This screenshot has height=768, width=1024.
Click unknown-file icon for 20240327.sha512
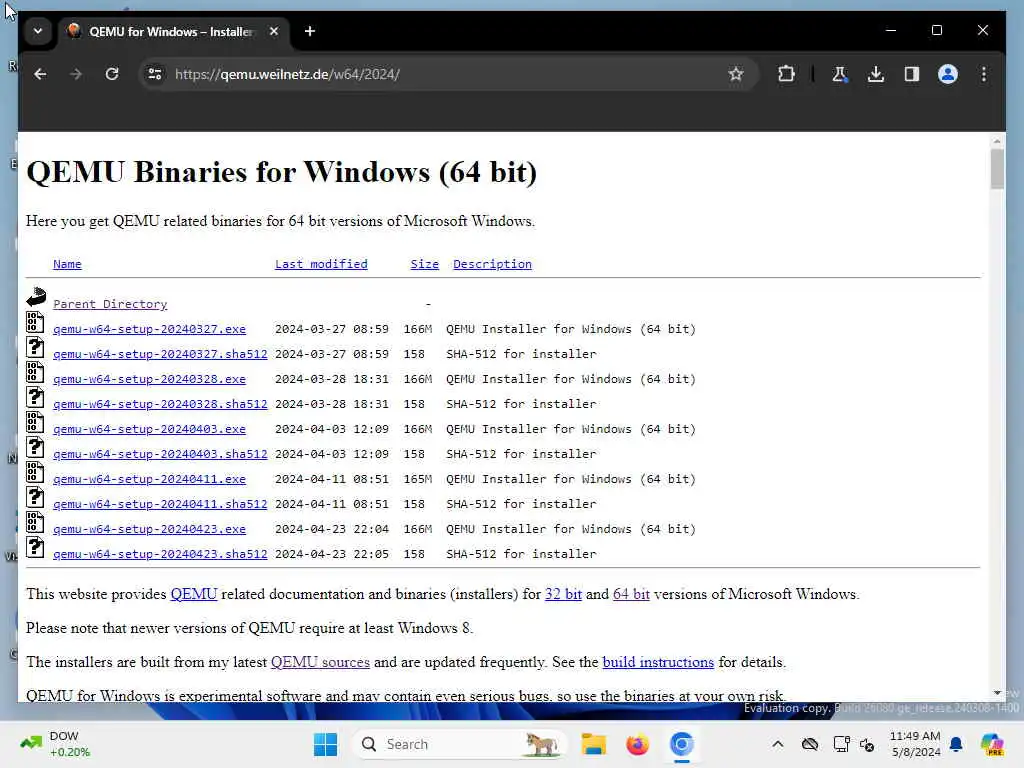[x=35, y=347]
